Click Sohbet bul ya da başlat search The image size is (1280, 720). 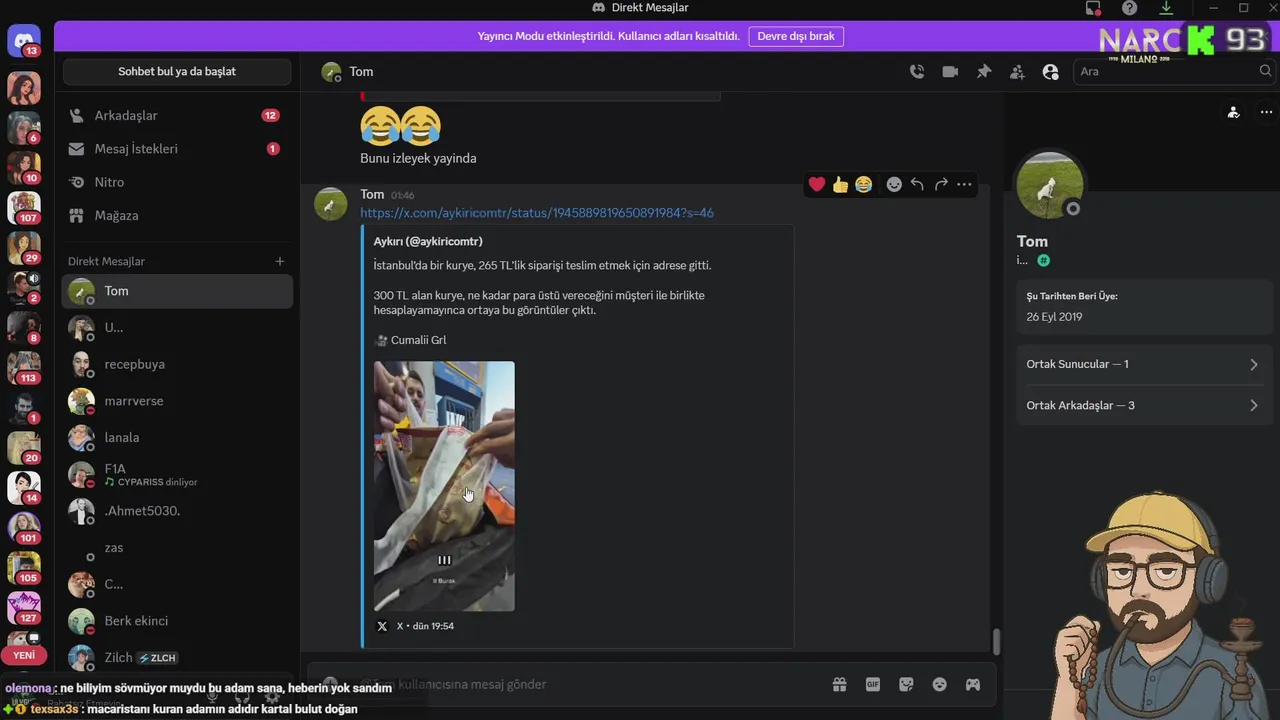177,72
